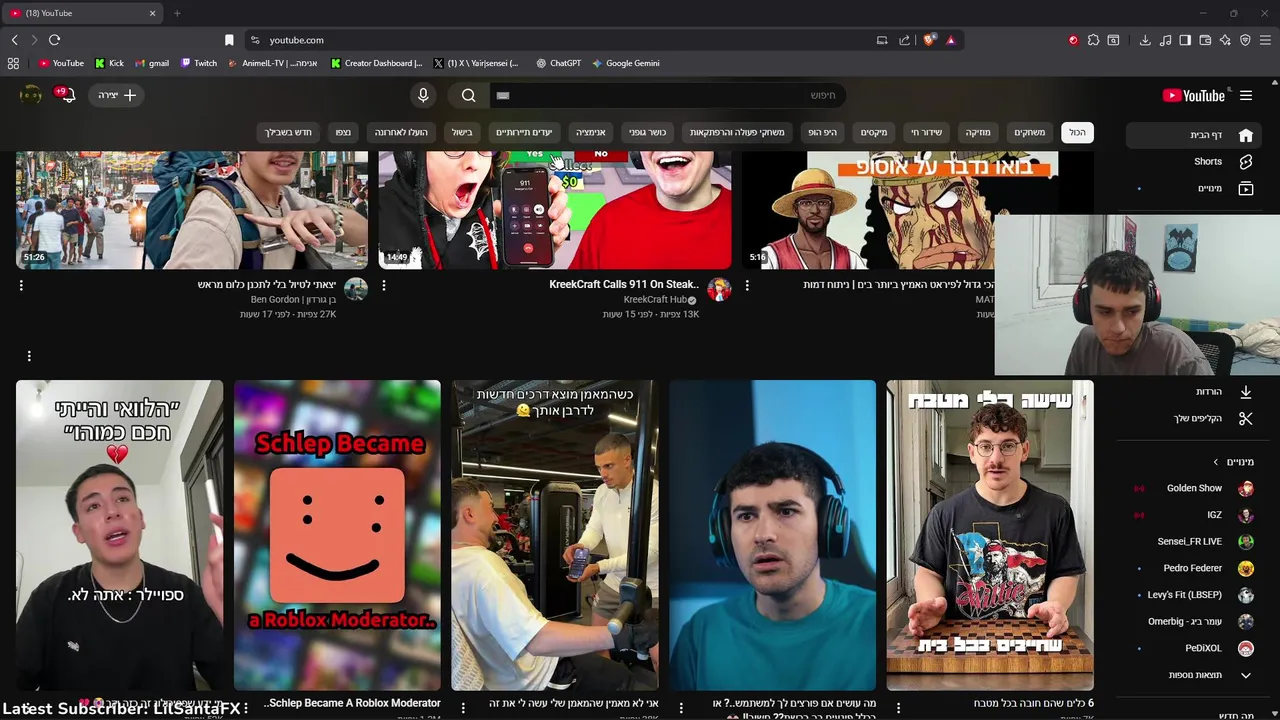Click the Create (יצירה) button

(117, 95)
